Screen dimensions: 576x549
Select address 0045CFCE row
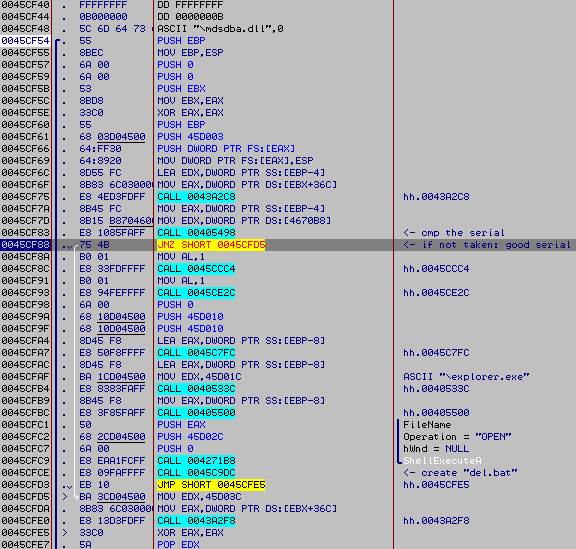[x=25, y=473]
